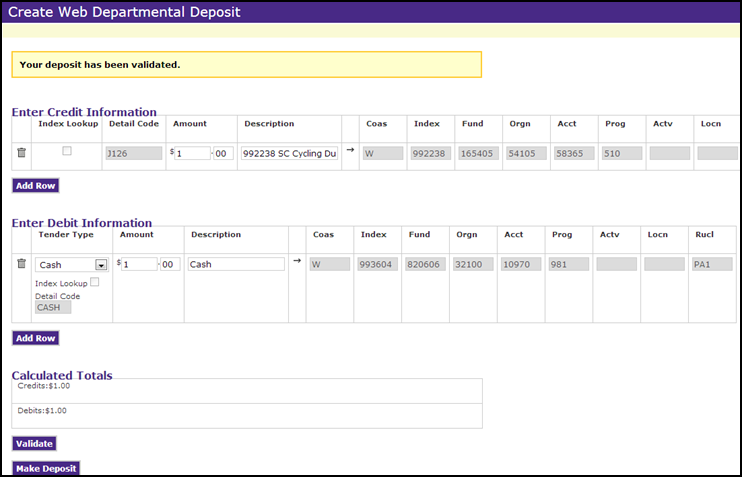Screen dimensions: 742x477
Task: Click the credit Index field 992238
Action: pyautogui.click(x=430, y=154)
